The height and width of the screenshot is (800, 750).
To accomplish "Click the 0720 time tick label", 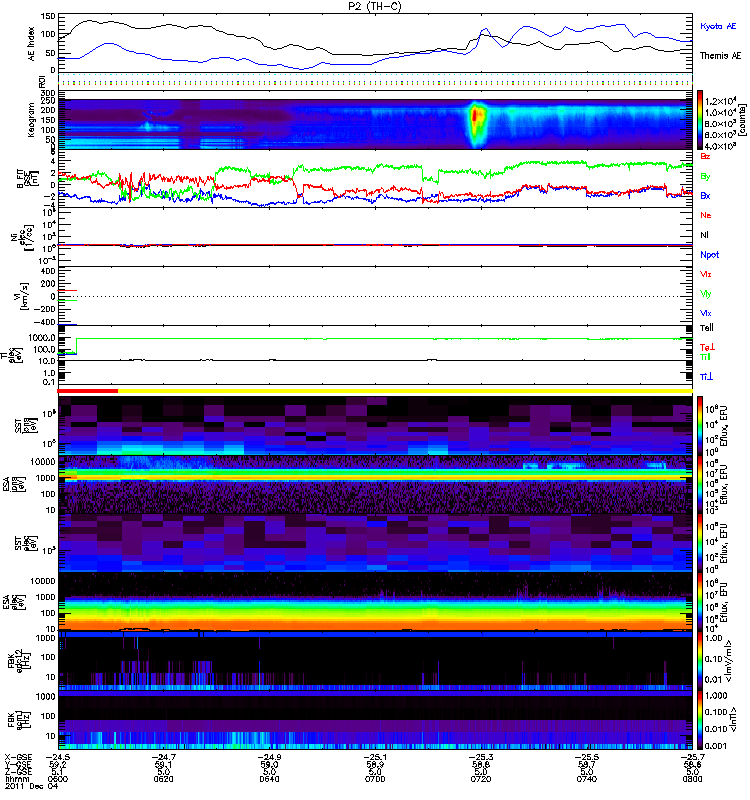I will 481,779.
